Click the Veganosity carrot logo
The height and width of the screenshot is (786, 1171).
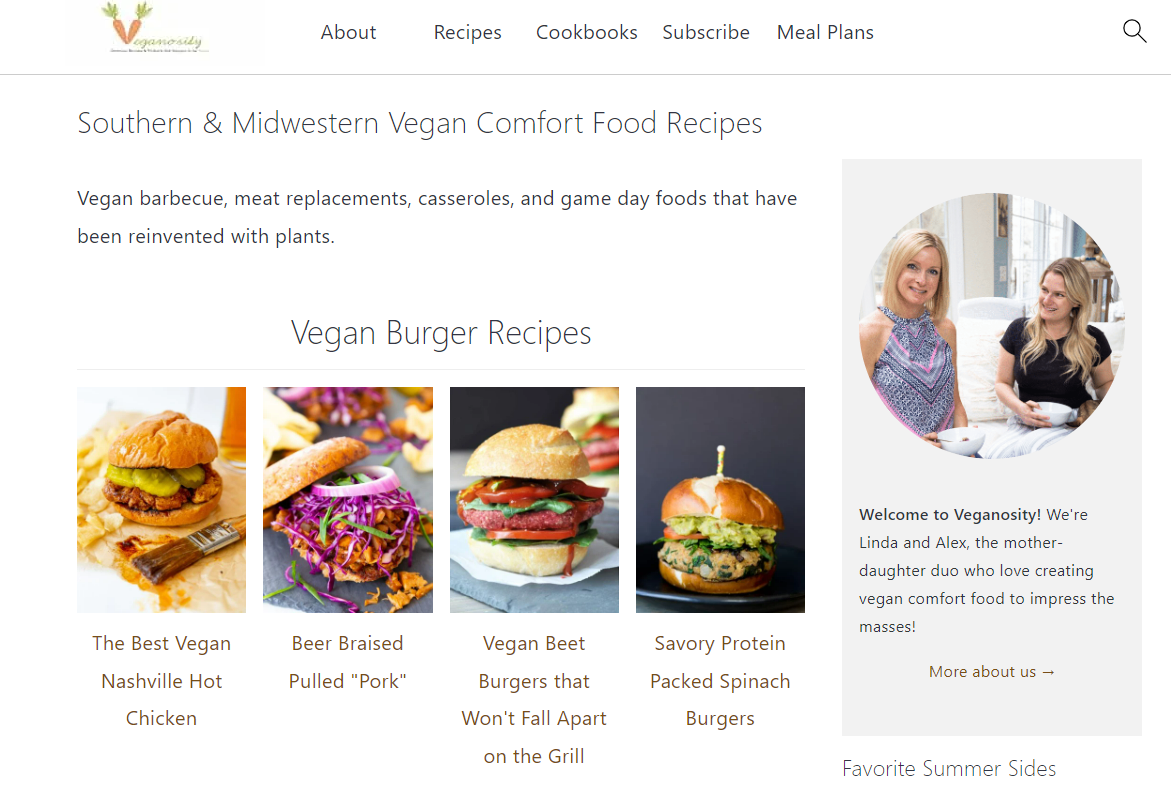(x=155, y=28)
